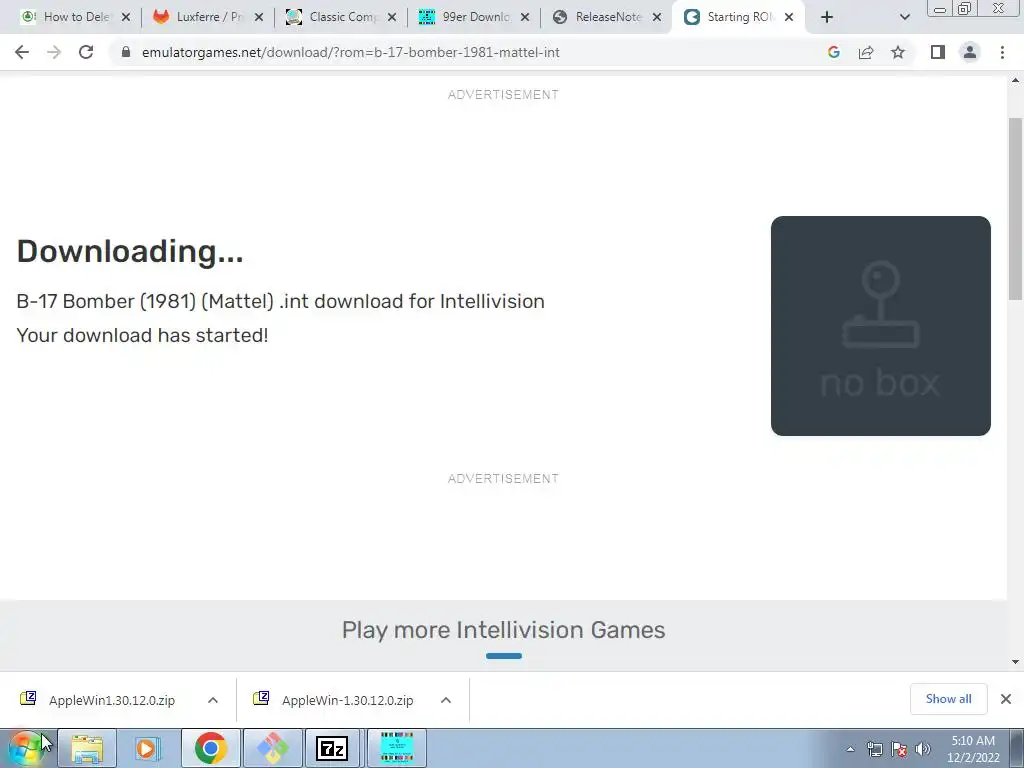Open the Windows Start menu

coord(26,748)
